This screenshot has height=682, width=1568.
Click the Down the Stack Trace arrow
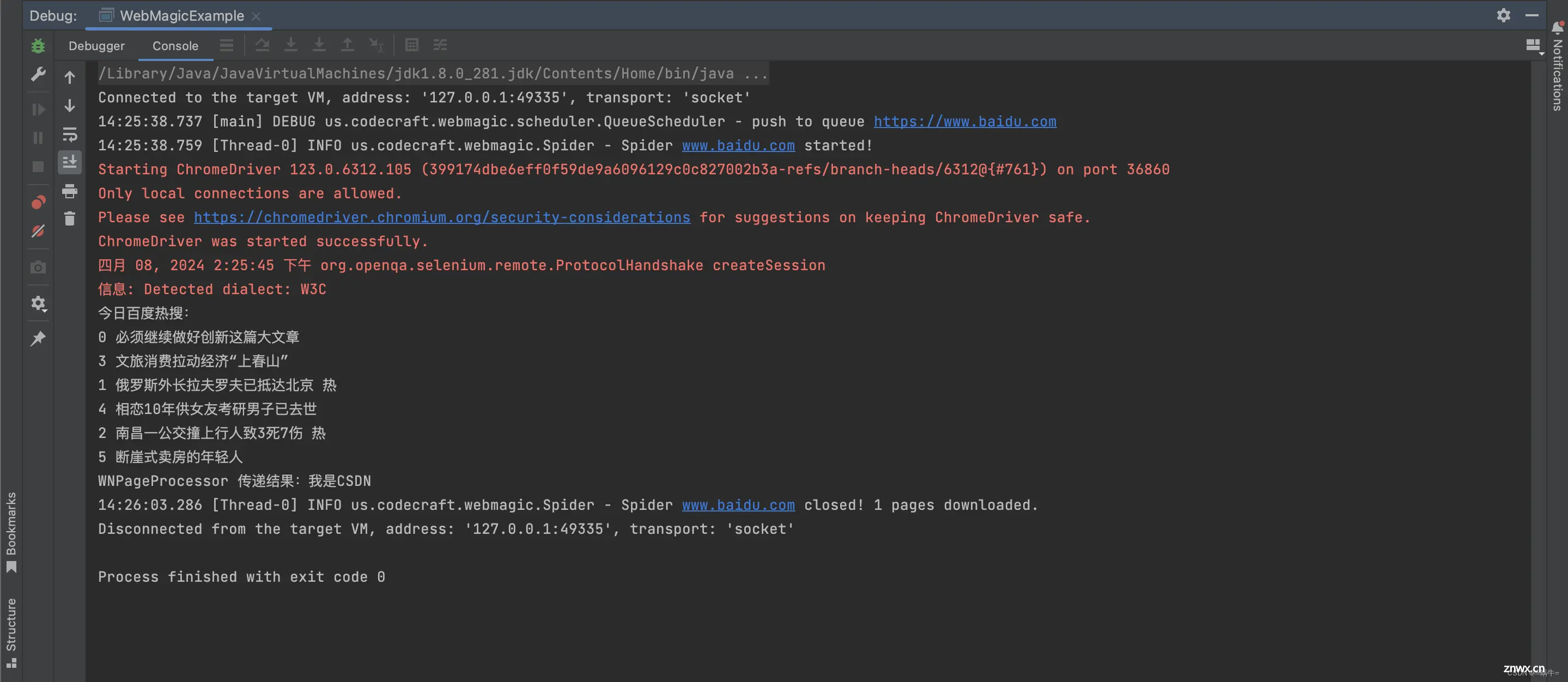(x=70, y=106)
